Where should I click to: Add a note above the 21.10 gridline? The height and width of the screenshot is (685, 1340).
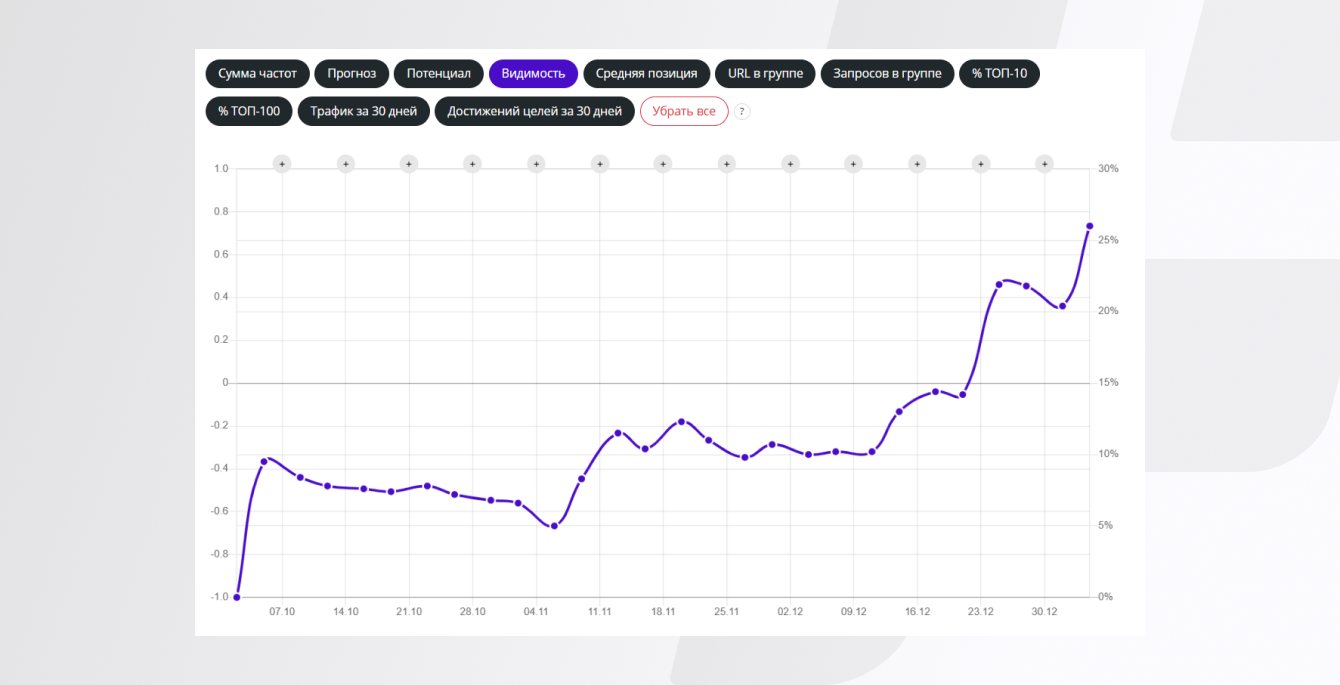(x=408, y=164)
